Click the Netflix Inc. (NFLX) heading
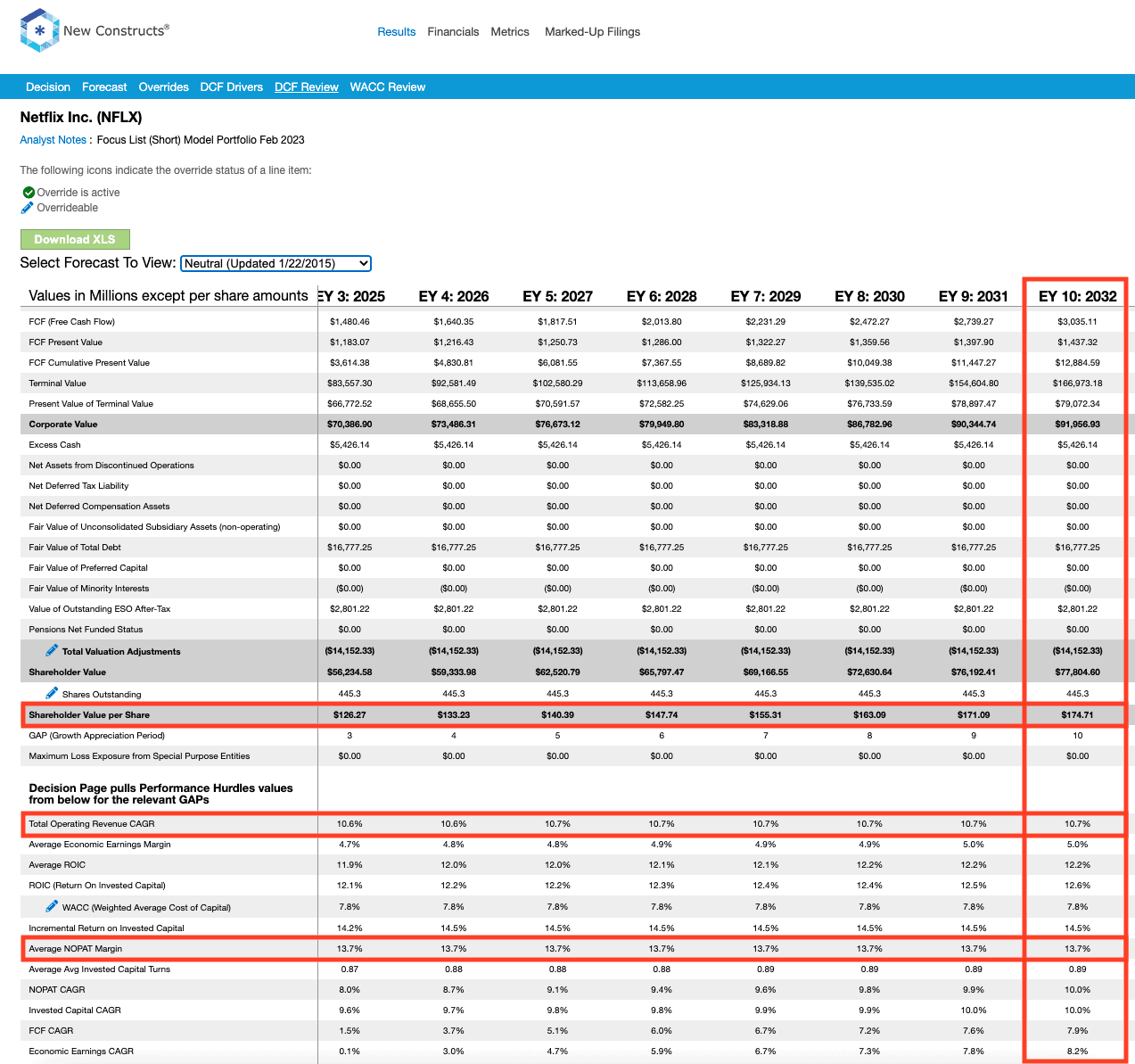Screen dimensions: 1135x1064 [x=81, y=117]
